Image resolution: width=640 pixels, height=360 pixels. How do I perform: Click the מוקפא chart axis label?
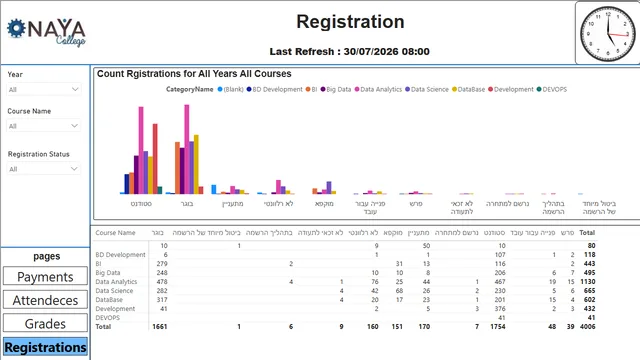click(324, 203)
